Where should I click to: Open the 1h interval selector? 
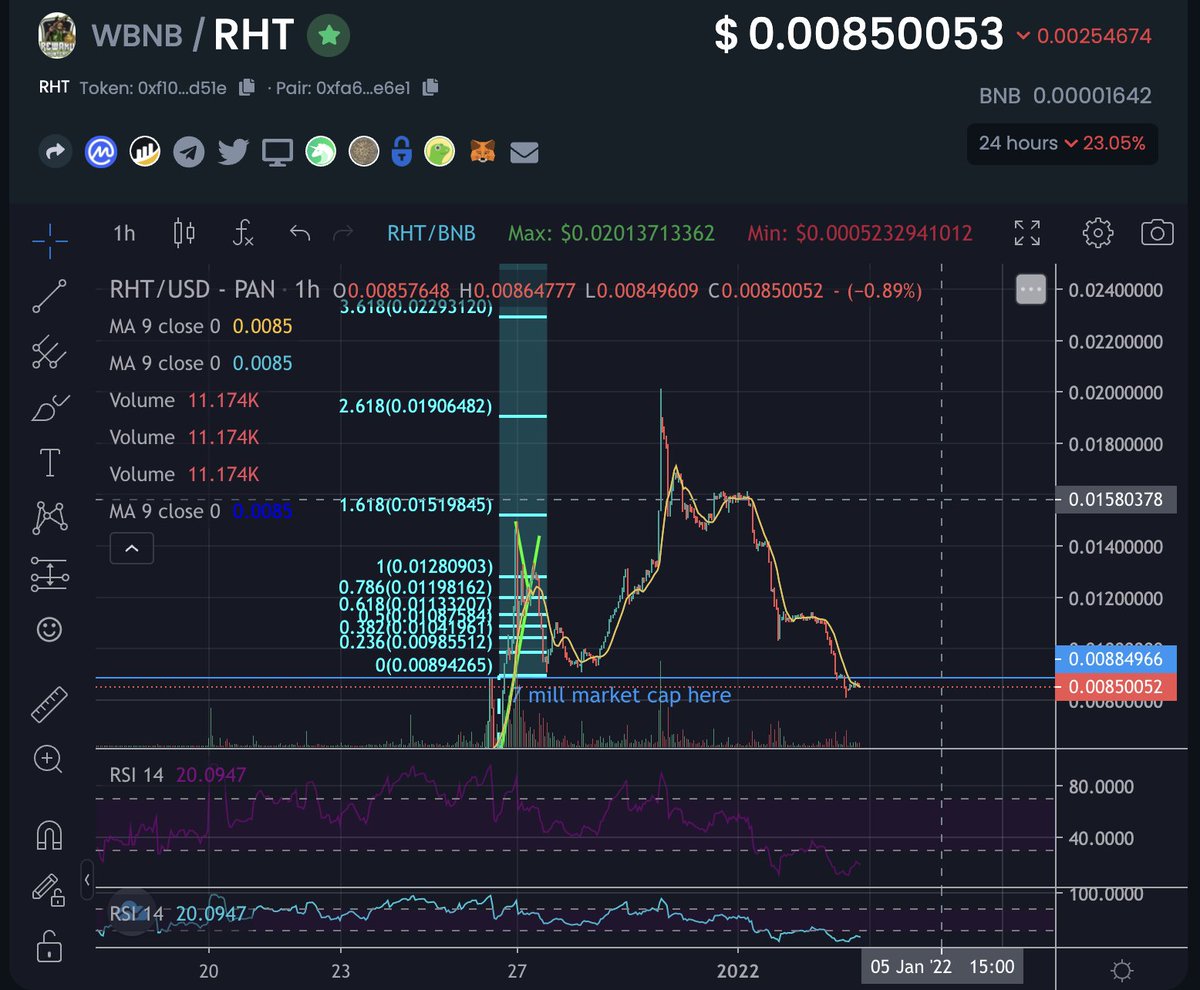click(124, 234)
